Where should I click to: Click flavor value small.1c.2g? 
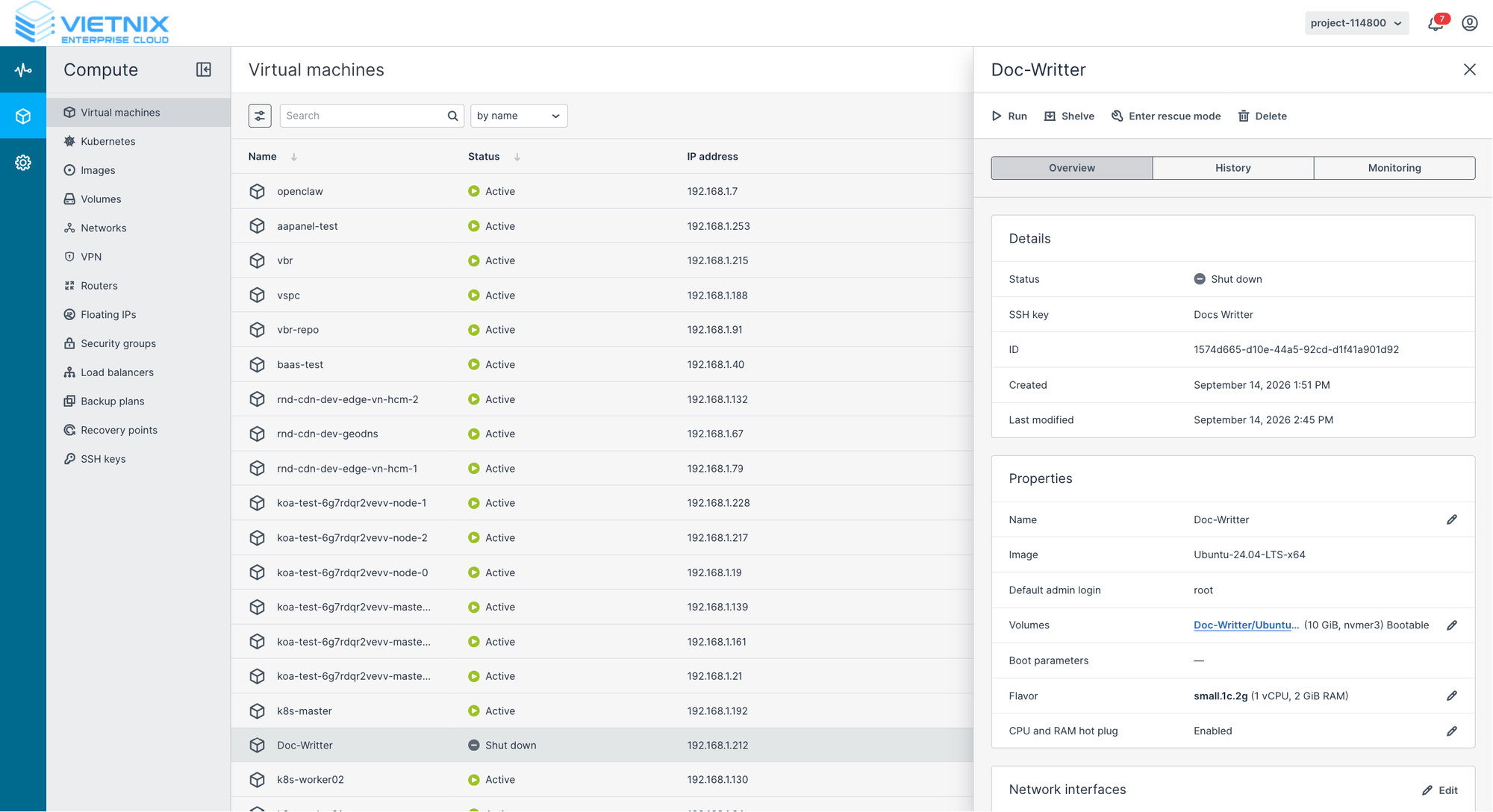pos(1221,696)
